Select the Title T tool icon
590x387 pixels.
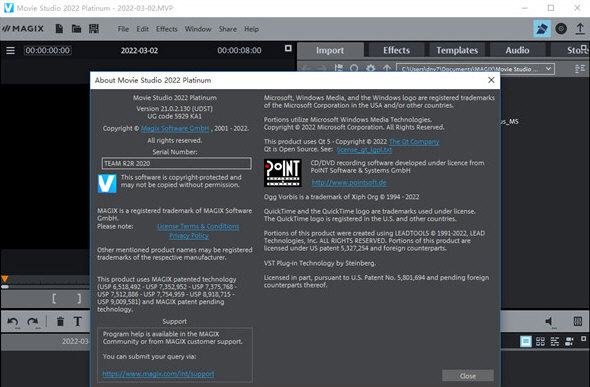pyautogui.click(x=78, y=322)
